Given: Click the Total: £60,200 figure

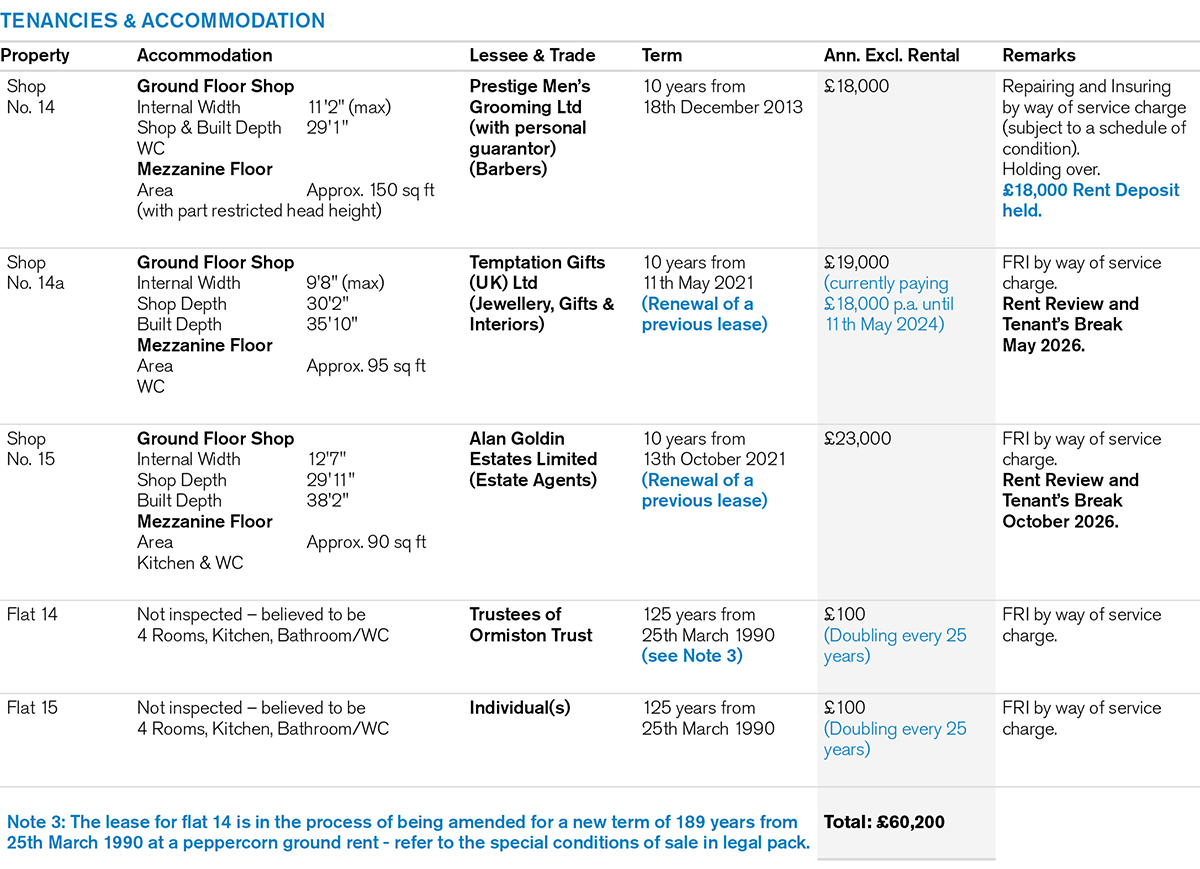Looking at the screenshot, I should (884, 823).
